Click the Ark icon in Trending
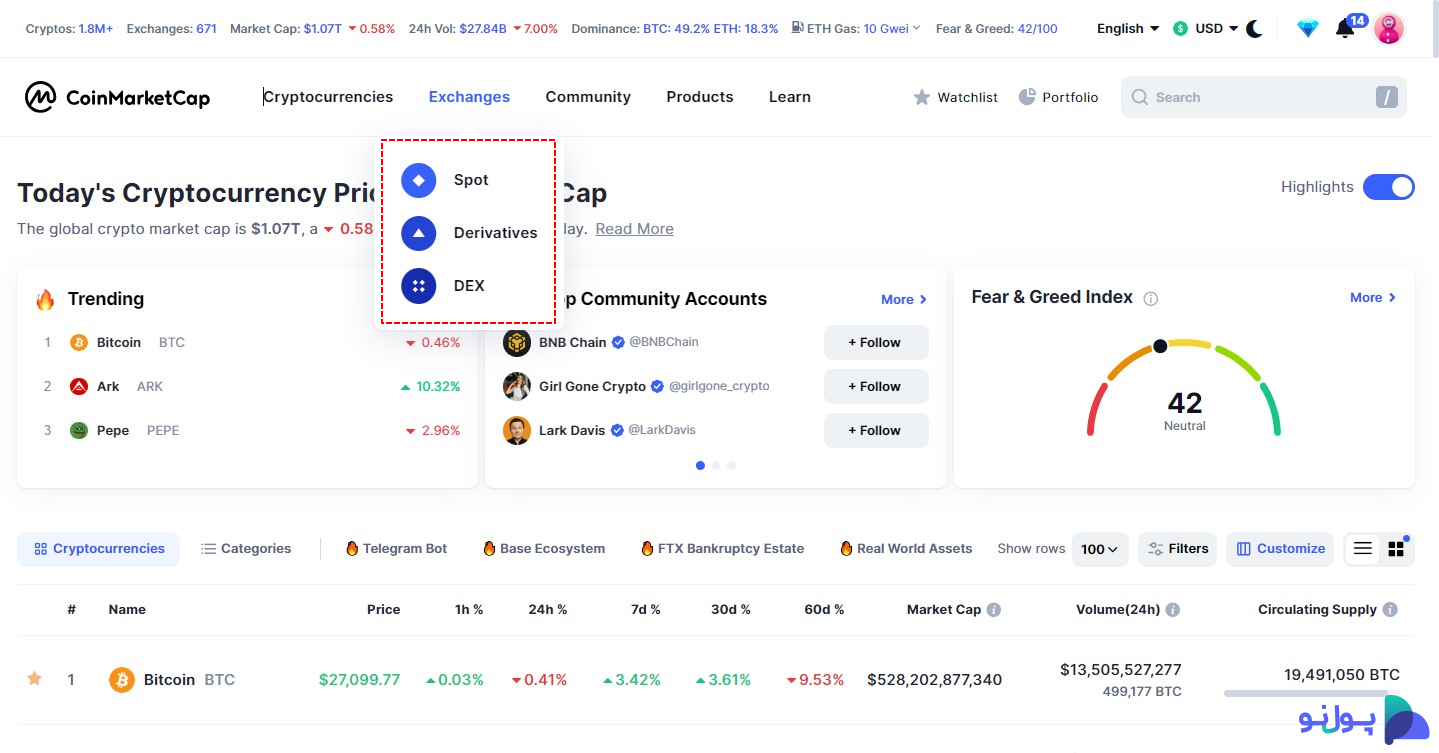1439x753 pixels. pos(79,387)
